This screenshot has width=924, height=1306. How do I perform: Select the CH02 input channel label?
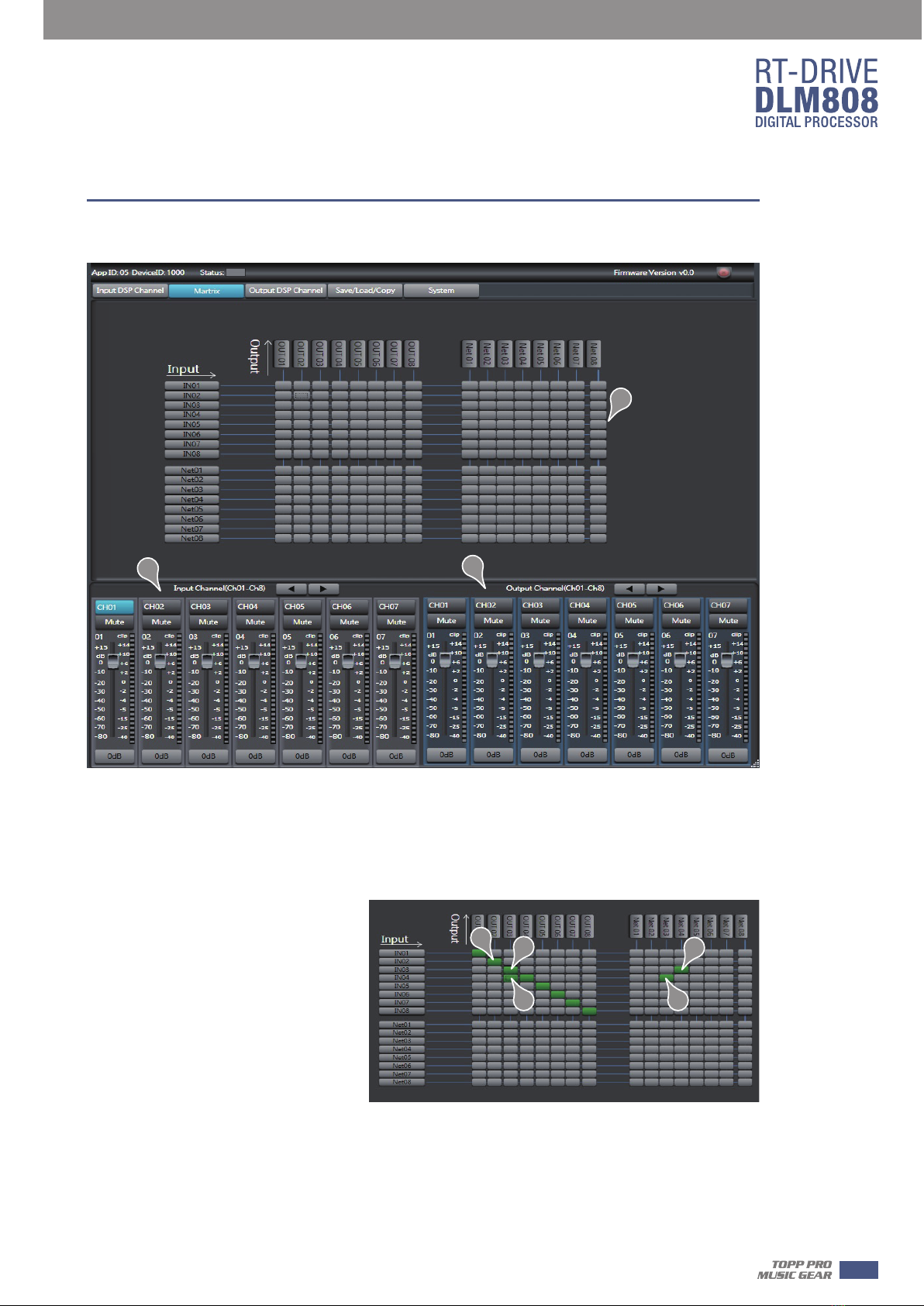coord(161,607)
